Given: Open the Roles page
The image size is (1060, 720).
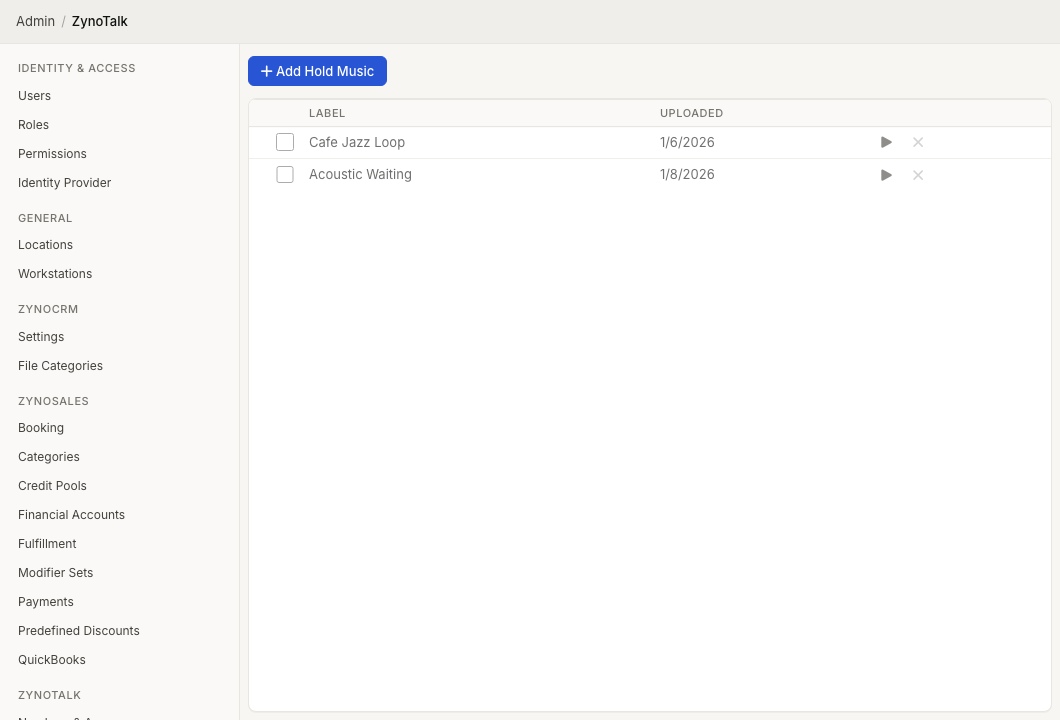Looking at the screenshot, I should pyautogui.click(x=33, y=125).
